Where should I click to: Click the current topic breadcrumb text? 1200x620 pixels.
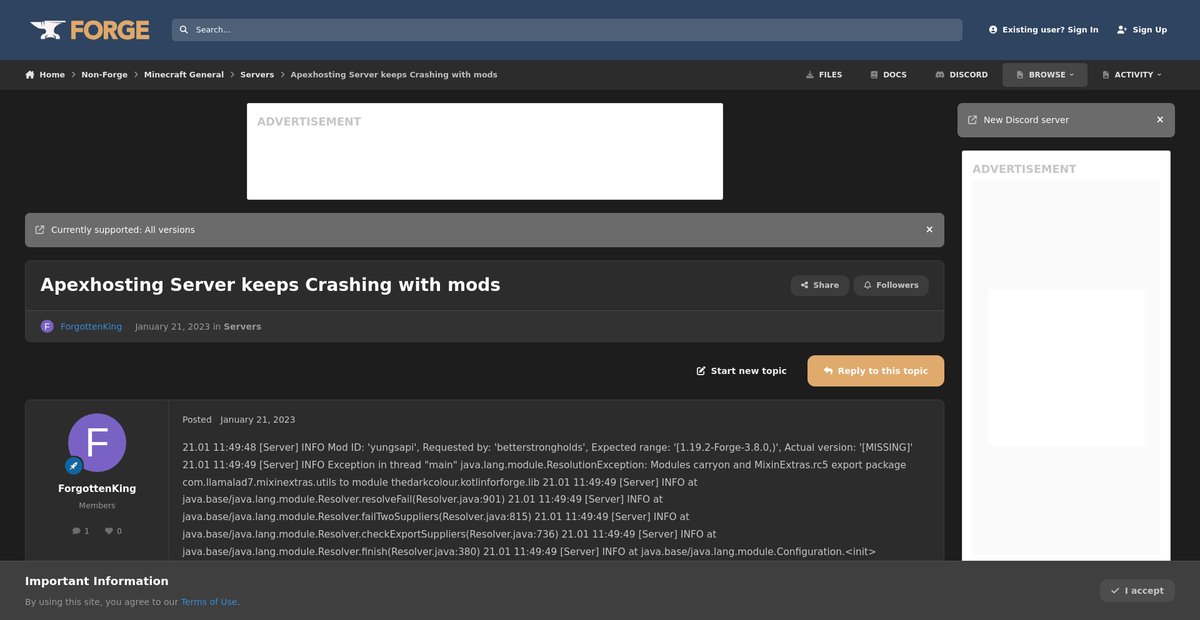pyautogui.click(x=394, y=75)
